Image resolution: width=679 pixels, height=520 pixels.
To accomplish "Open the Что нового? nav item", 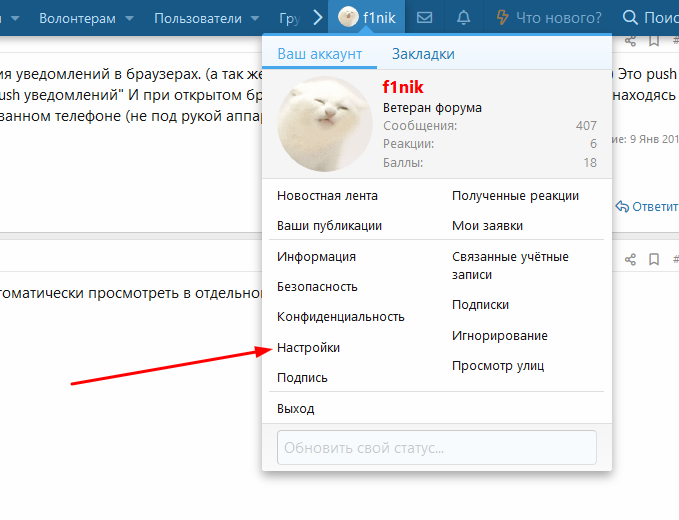I will coord(559,18).
